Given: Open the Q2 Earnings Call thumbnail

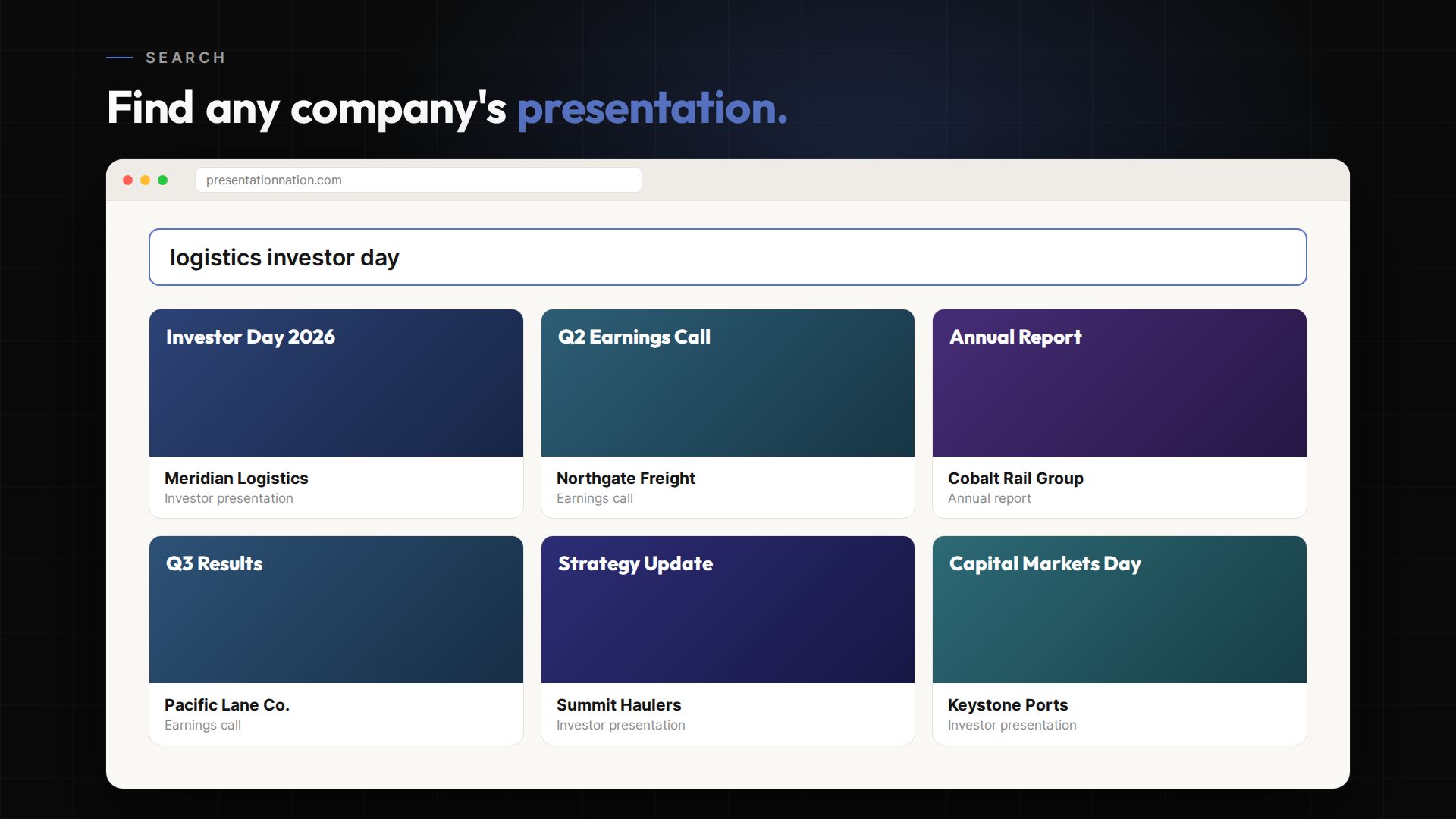Looking at the screenshot, I should click(x=728, y=383).
